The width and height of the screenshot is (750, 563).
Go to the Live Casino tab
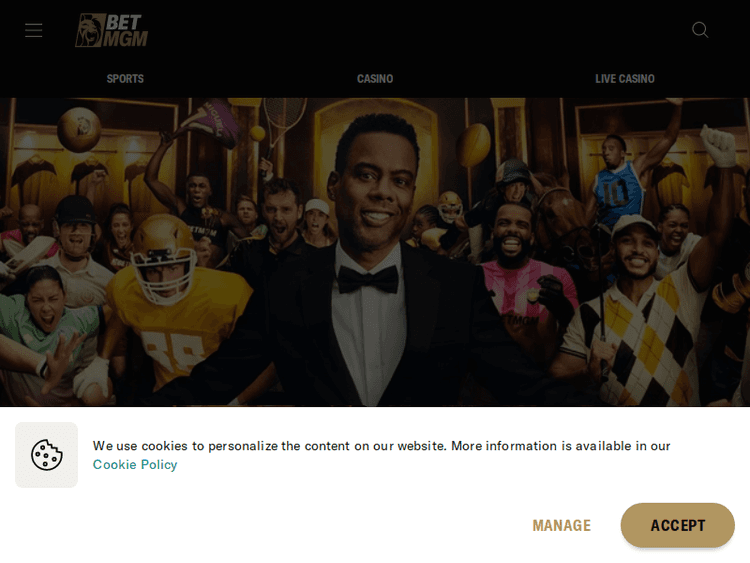click(625, 79)
